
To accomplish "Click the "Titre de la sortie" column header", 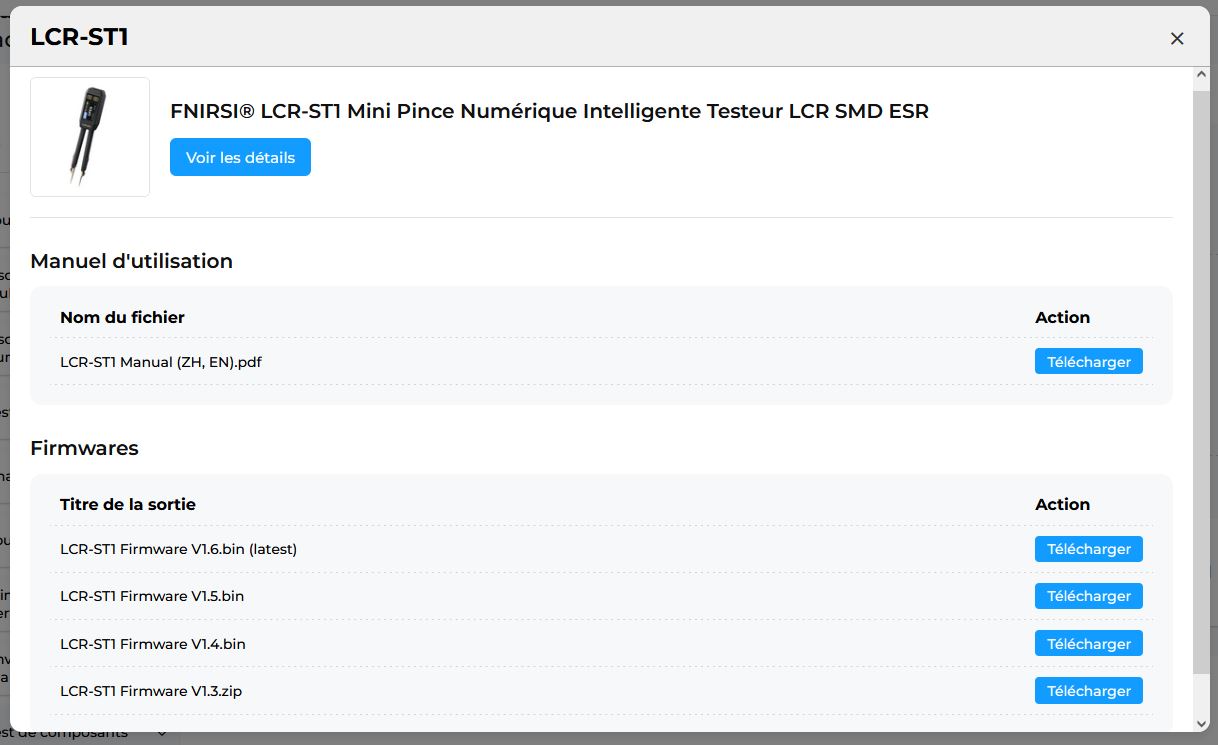I will 128,504.
